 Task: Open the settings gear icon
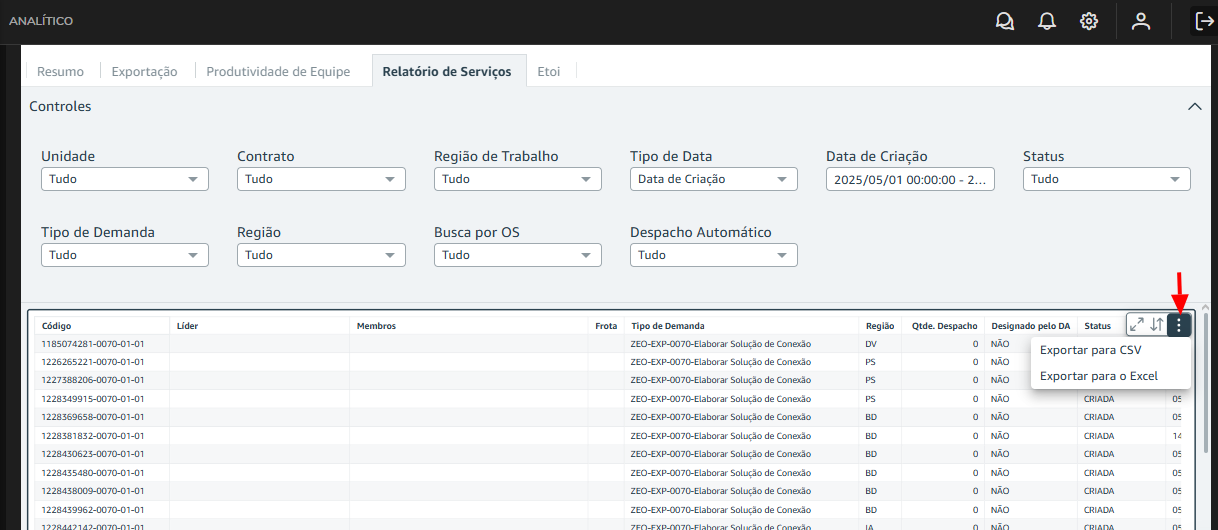(x=1089, y=21)
